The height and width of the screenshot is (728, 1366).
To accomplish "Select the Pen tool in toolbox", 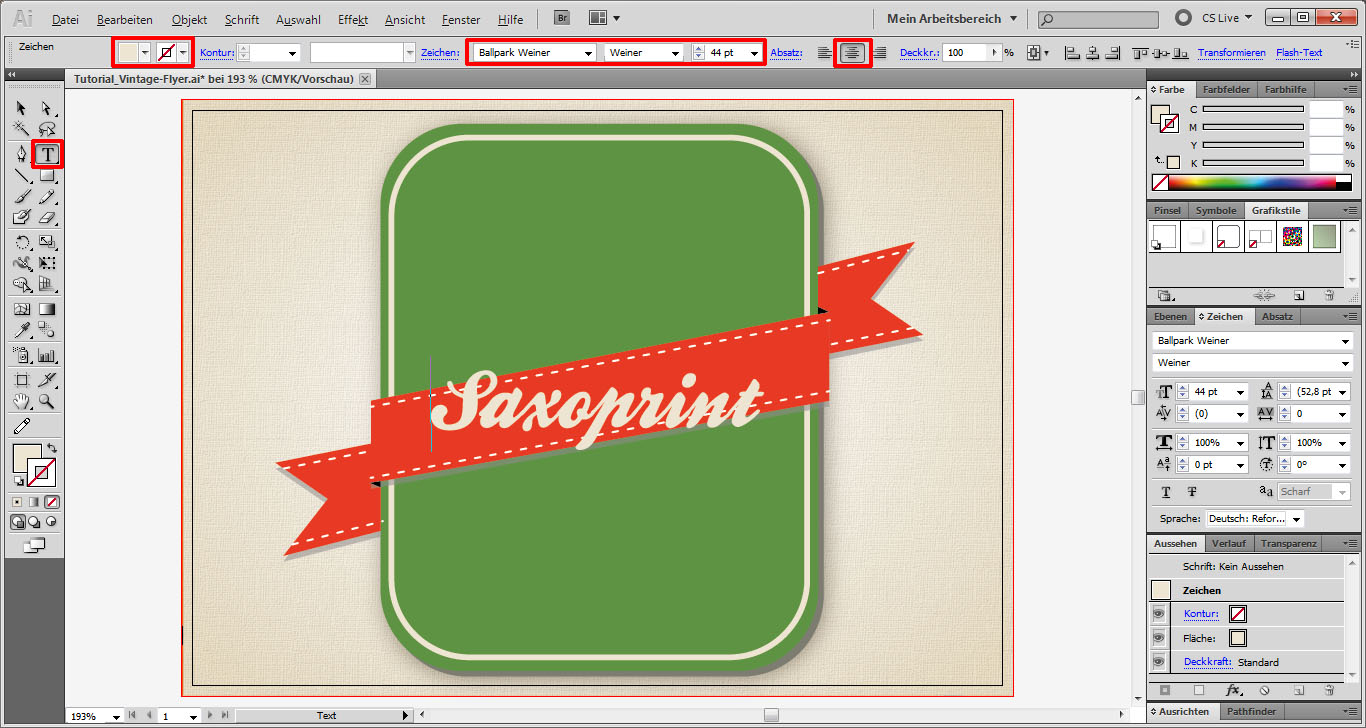I will 22,154.
